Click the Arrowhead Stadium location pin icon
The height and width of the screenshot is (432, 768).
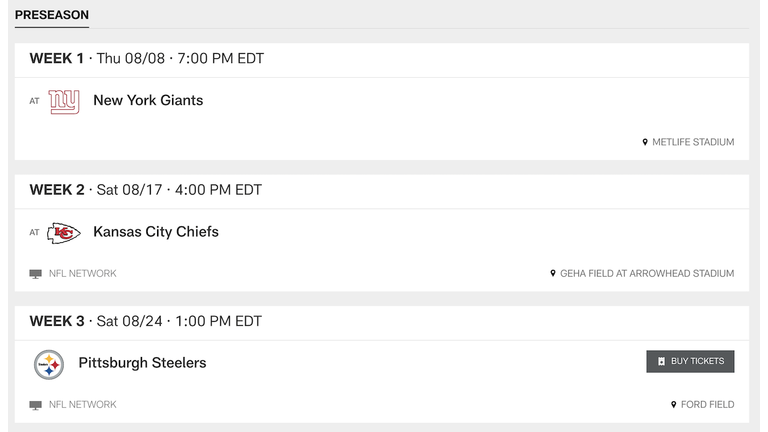click(x=553, y=273)
